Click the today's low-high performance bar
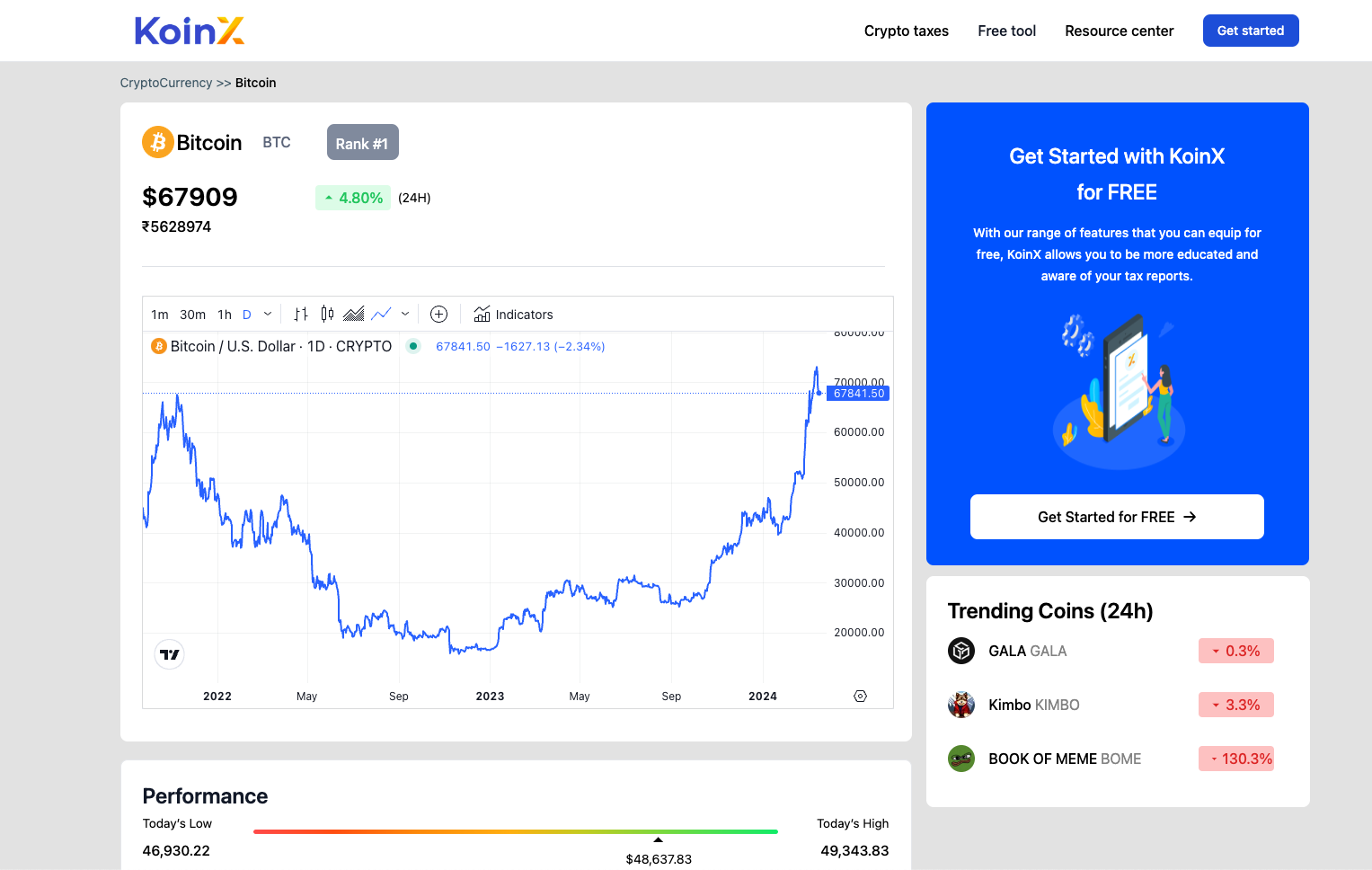 [x=516, y=832]
